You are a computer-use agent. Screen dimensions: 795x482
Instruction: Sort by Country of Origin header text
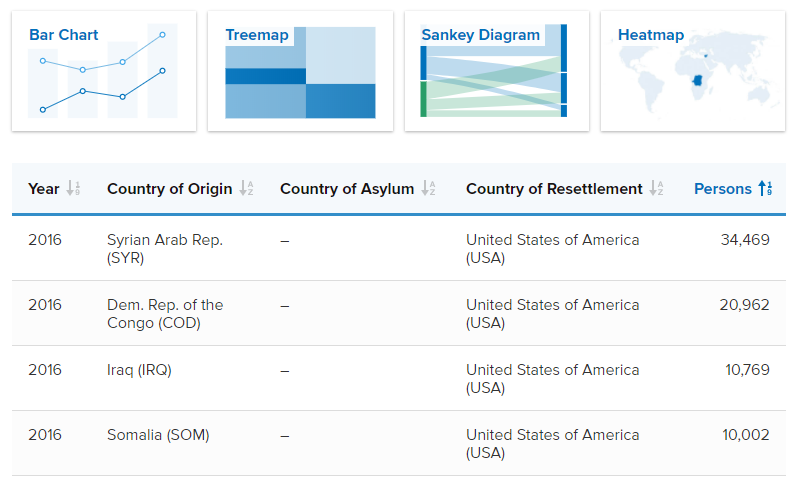pyautogui.click(x=169, y=189)
